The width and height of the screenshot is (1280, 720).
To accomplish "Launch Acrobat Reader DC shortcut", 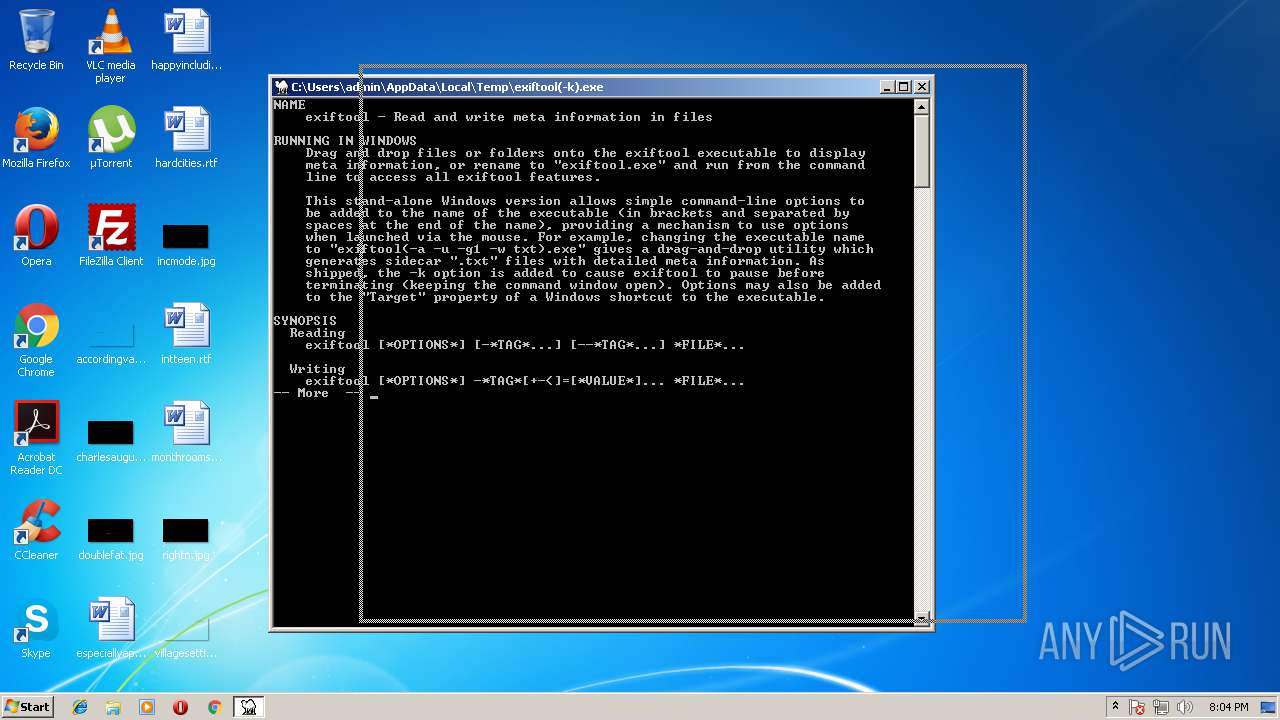I will point(36,438).
